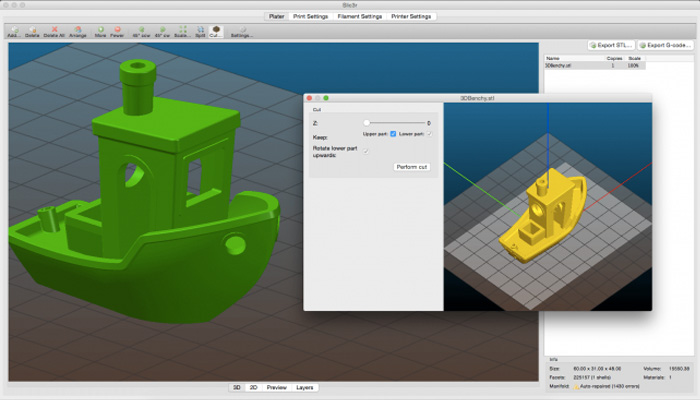Open the Scale tool icon
The width and height of the screenshot is (700, 400).
point(183,31)
